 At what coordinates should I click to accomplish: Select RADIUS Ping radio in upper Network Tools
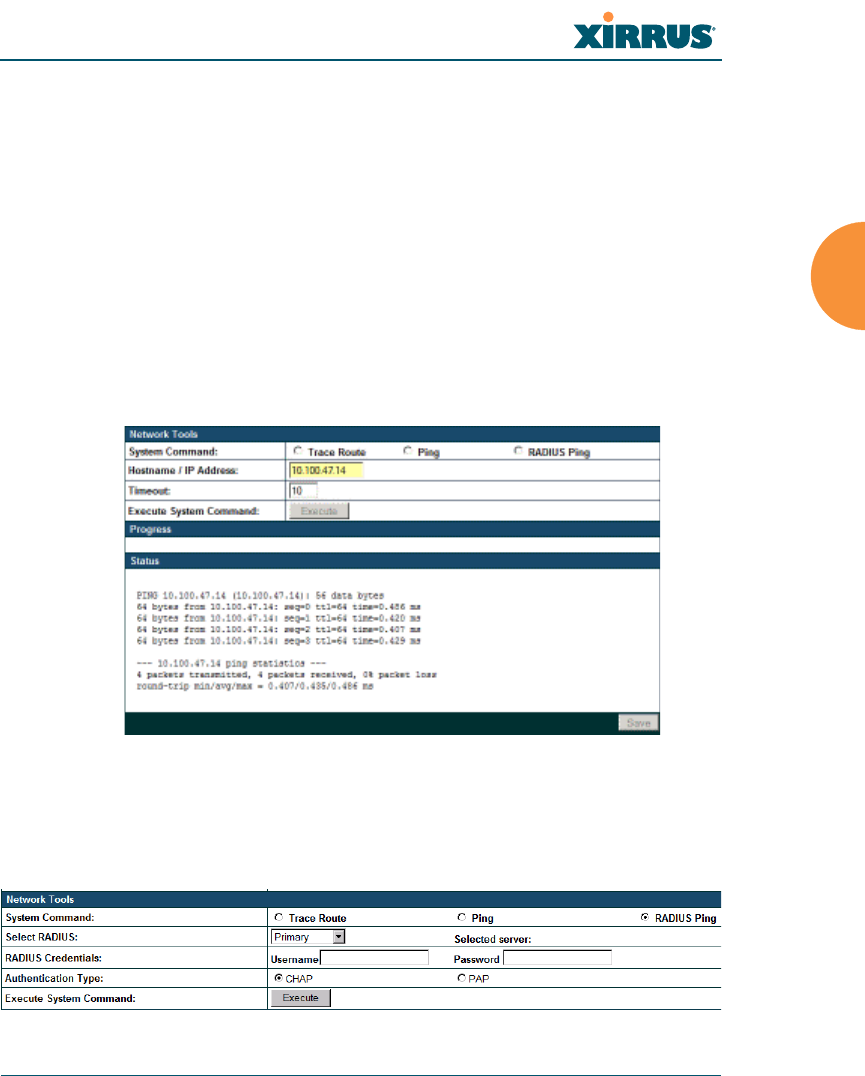click(x=518, y=451)
